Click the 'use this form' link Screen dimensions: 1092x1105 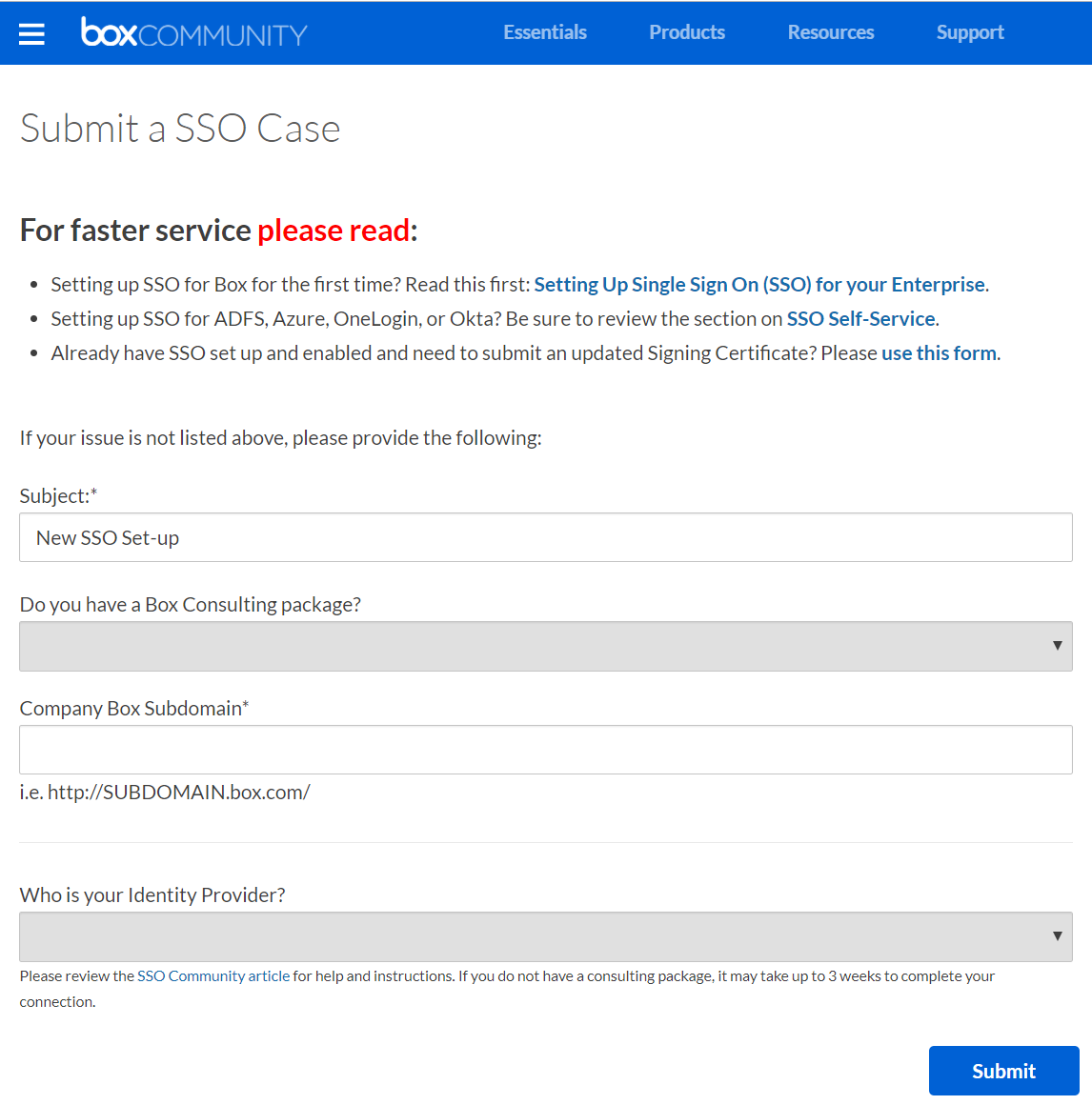coord(939,353)
